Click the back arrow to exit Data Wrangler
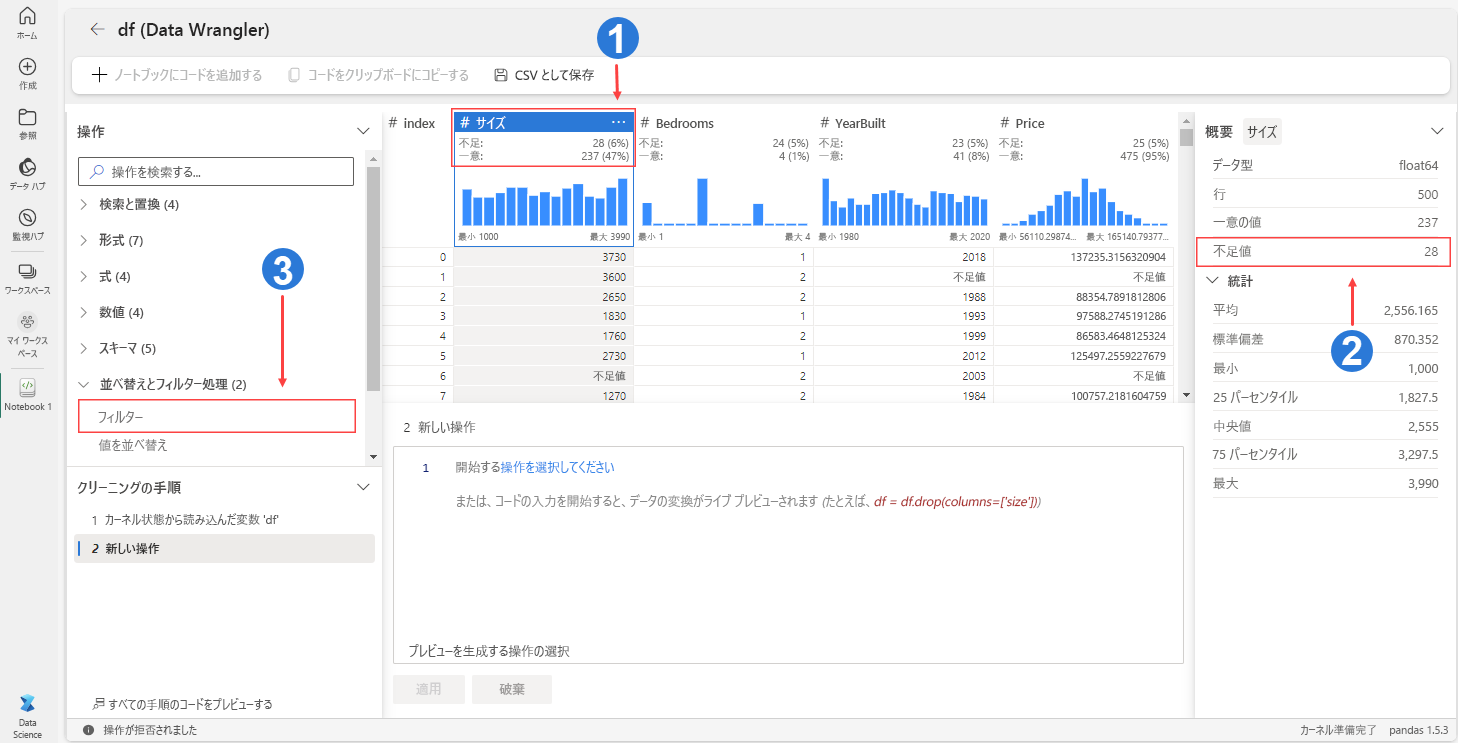1458x743 pixels. 97,30
